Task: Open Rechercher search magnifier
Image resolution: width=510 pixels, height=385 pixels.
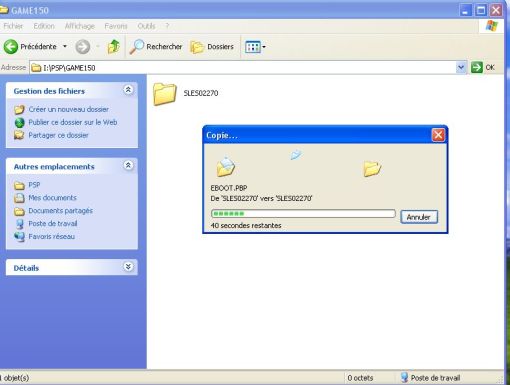Action: 136,47
